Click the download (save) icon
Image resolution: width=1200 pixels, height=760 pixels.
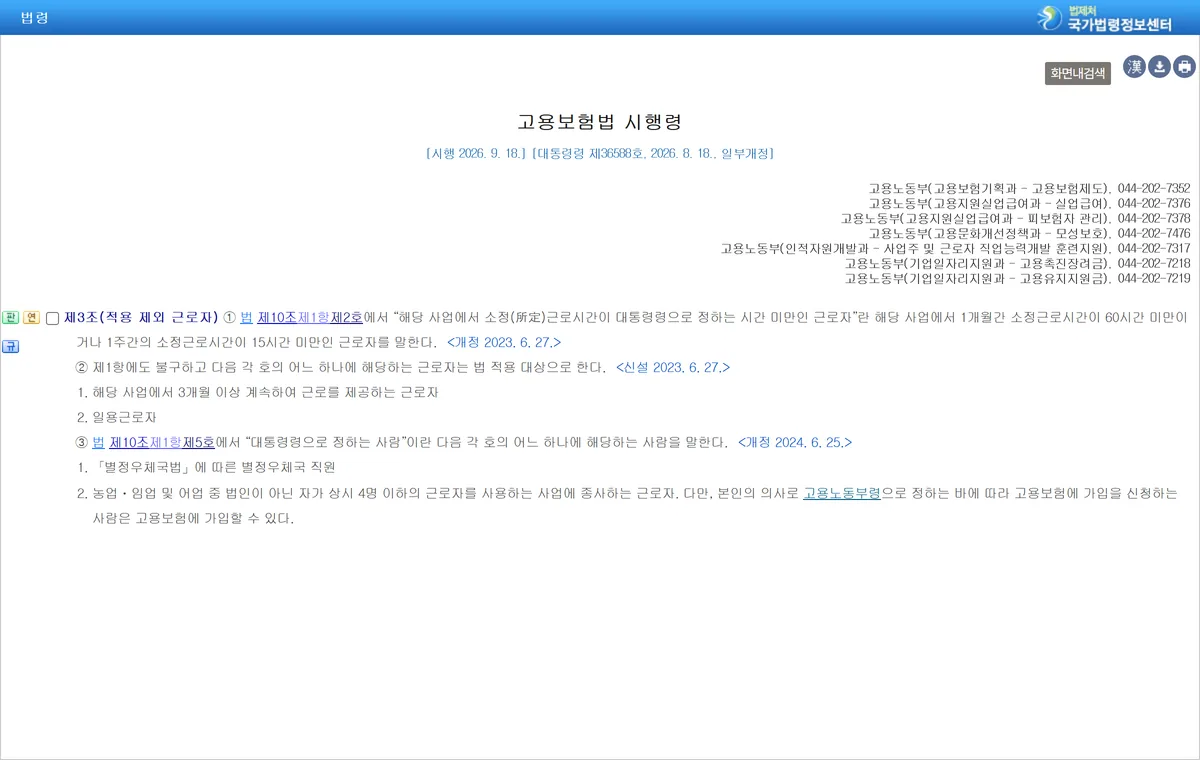1159,67
